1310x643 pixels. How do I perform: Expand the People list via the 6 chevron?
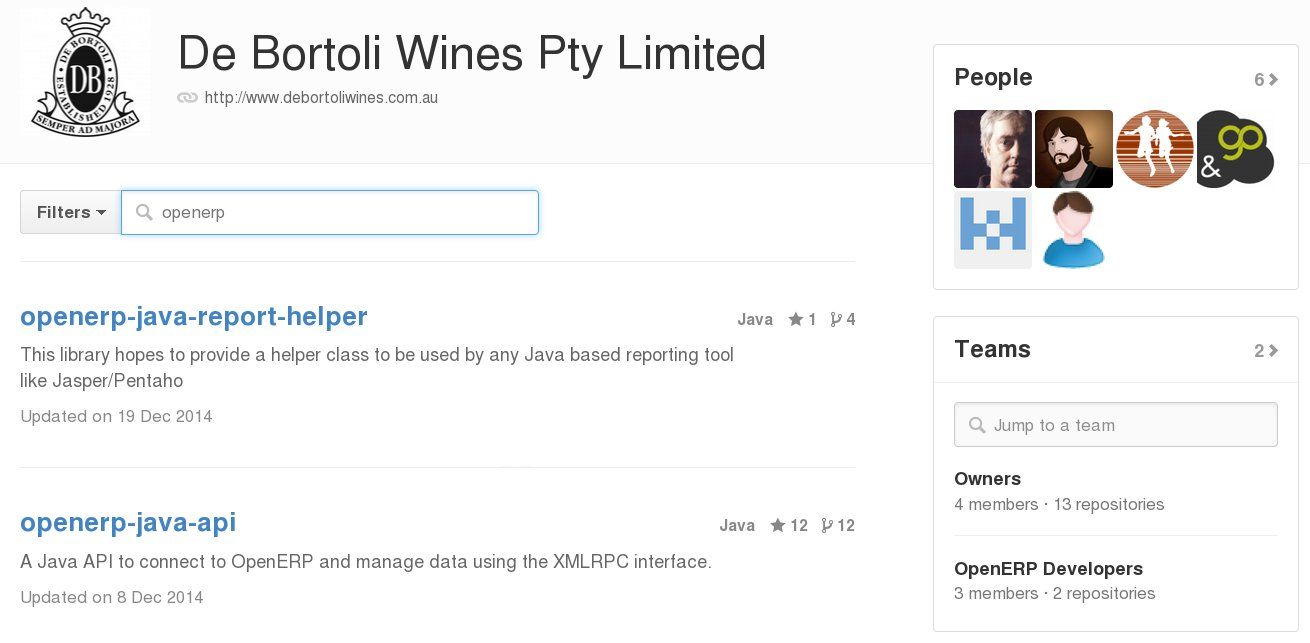(x=1266, y=80)
